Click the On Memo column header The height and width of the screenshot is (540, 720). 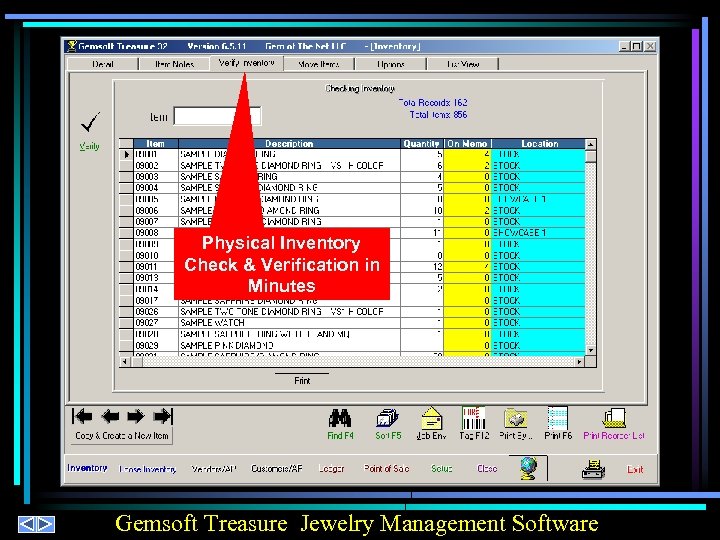(467, 144)
